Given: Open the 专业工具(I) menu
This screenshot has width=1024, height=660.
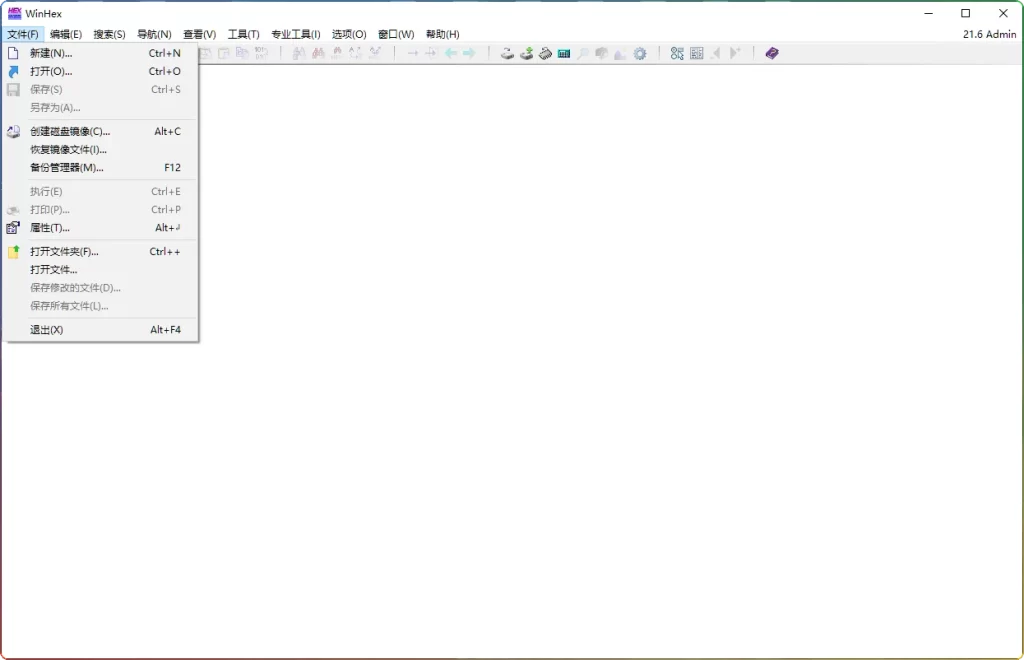Looking at the screenshot, I should tap(296, 34).
